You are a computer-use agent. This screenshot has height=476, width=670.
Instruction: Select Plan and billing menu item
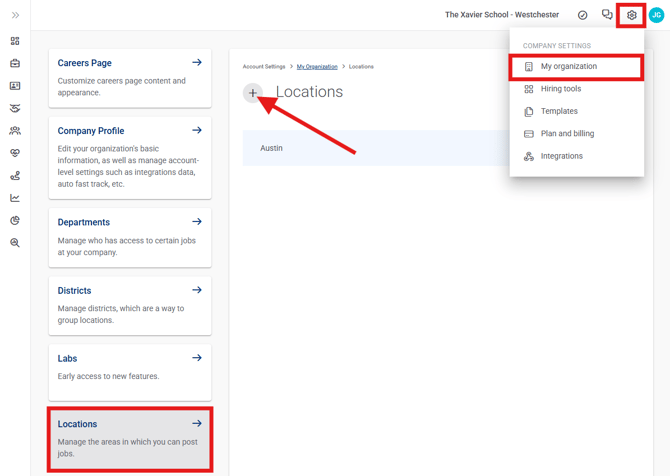coord(576,134)
